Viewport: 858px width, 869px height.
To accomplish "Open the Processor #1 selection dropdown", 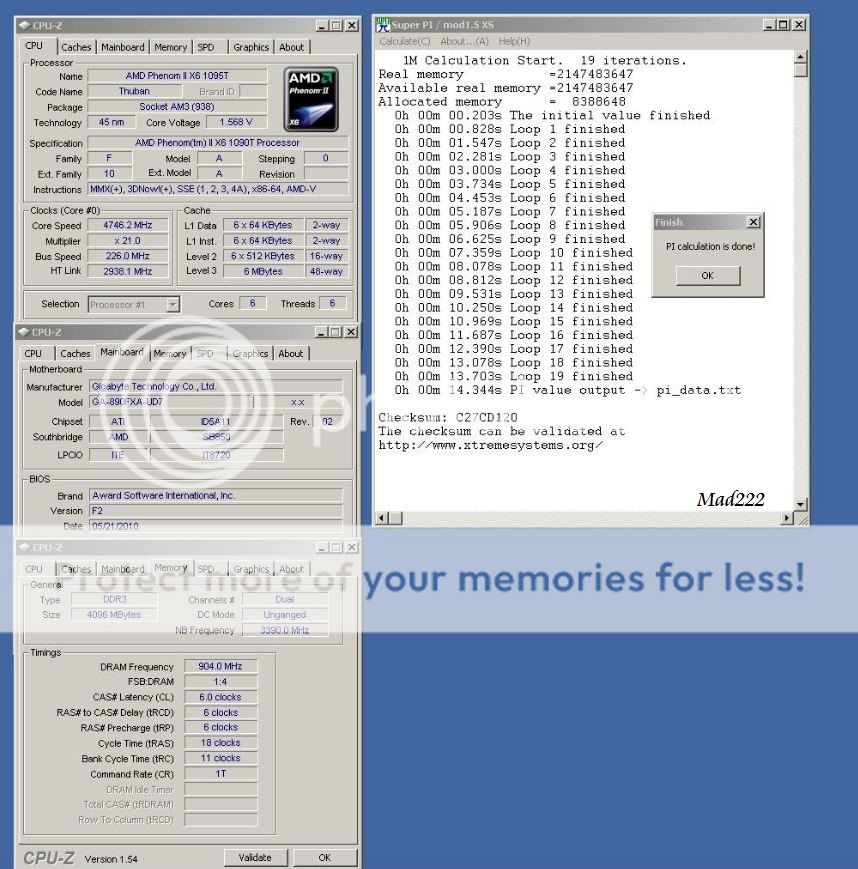I will (x=173, y=304).
